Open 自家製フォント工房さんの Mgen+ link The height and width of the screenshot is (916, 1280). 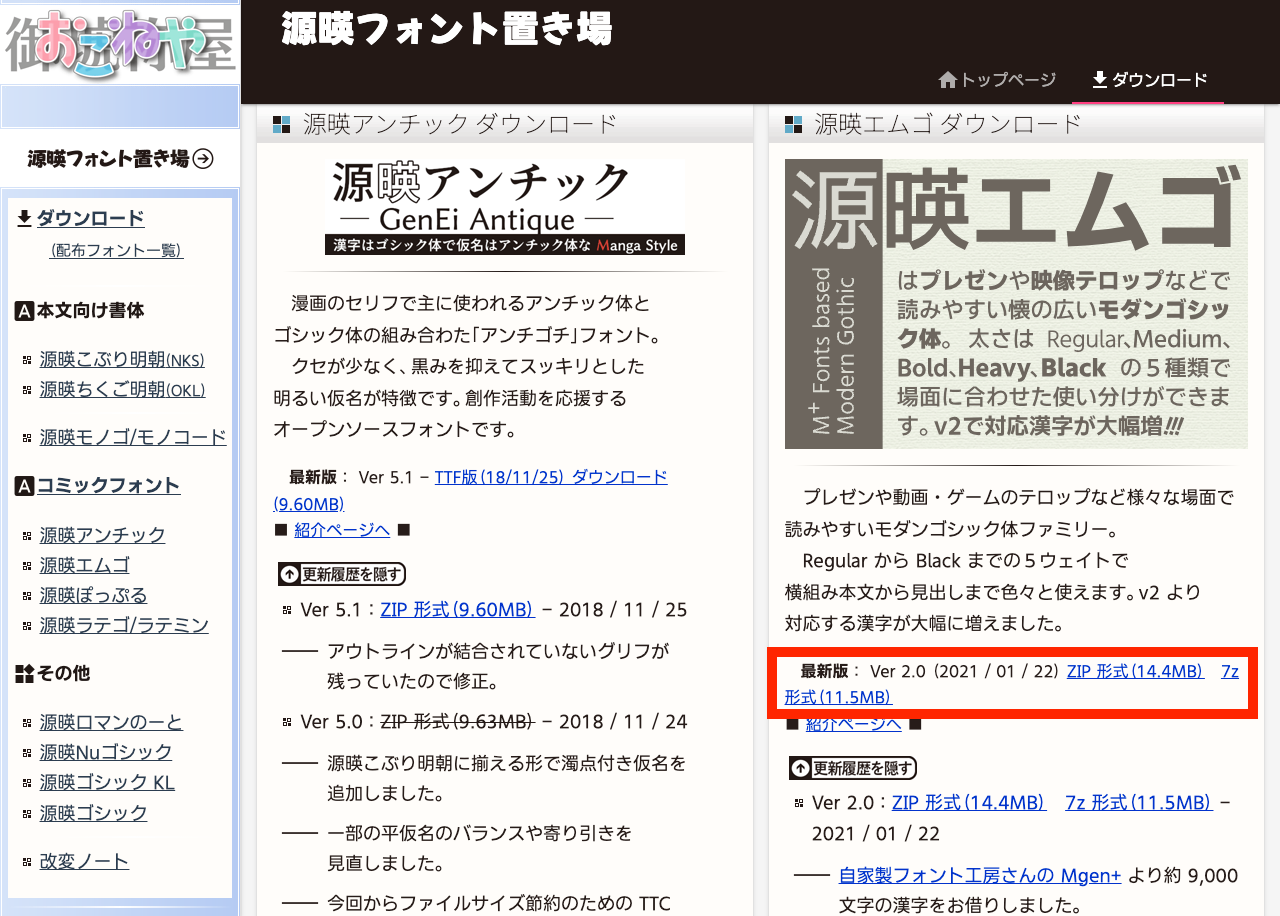pos(980,876)
